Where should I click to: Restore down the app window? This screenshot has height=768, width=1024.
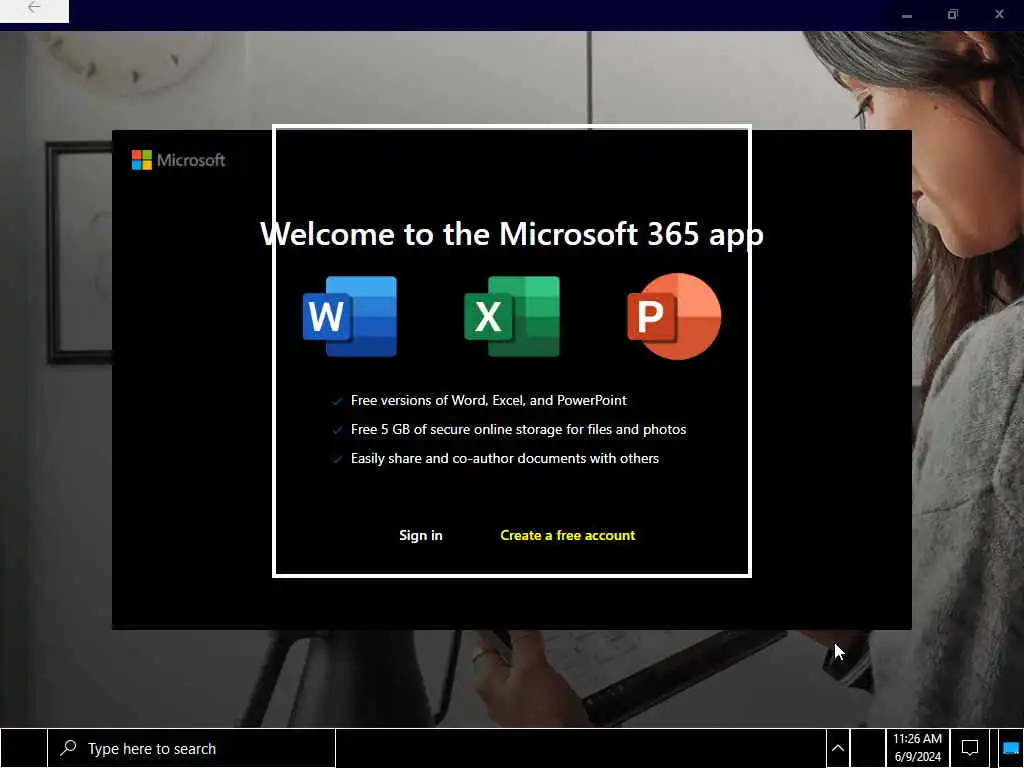point(953,14)
